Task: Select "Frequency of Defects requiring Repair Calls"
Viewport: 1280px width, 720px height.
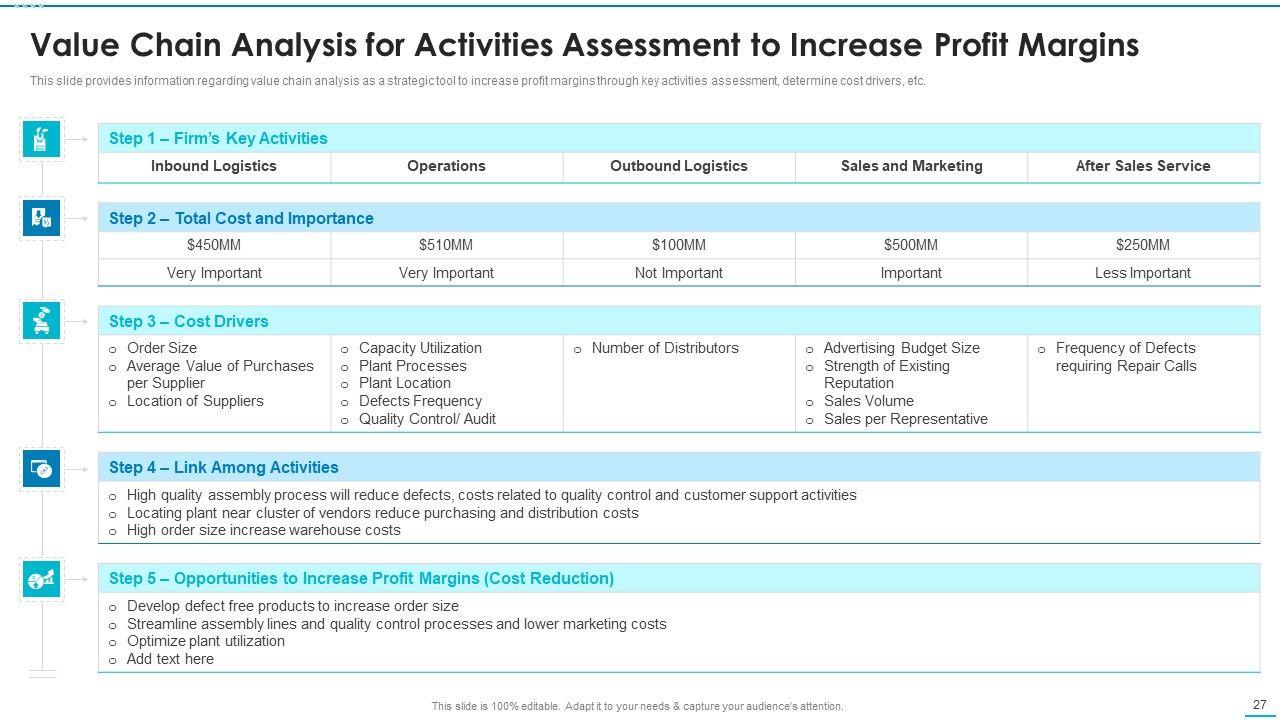Action: 1126,357
